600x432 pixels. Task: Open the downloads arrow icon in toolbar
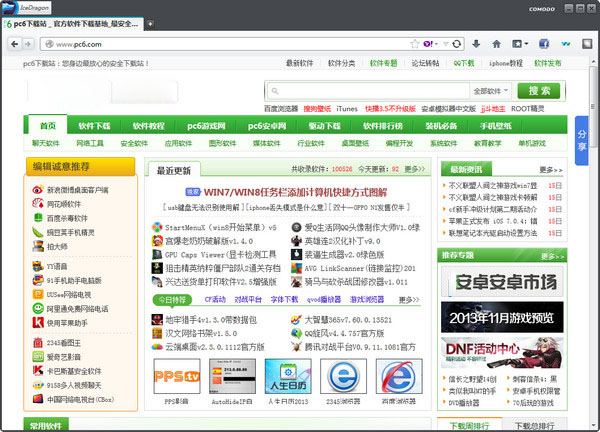(x=475, y=44)
